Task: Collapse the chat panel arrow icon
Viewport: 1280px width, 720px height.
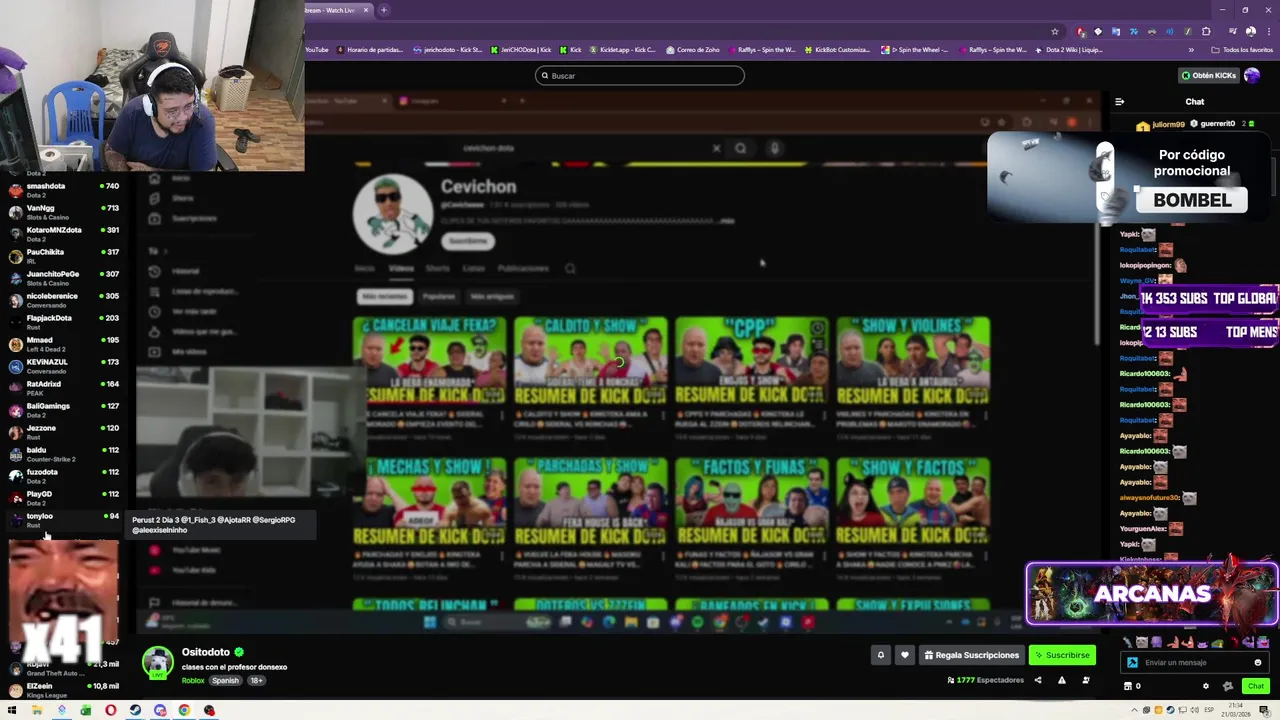Action: click(1119, 101)
